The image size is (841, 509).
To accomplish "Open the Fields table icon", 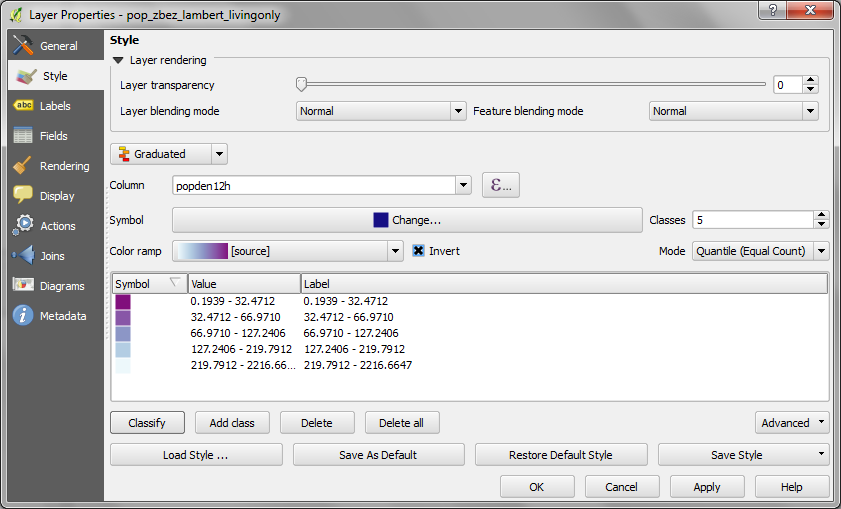I will (x=22, y=136).
